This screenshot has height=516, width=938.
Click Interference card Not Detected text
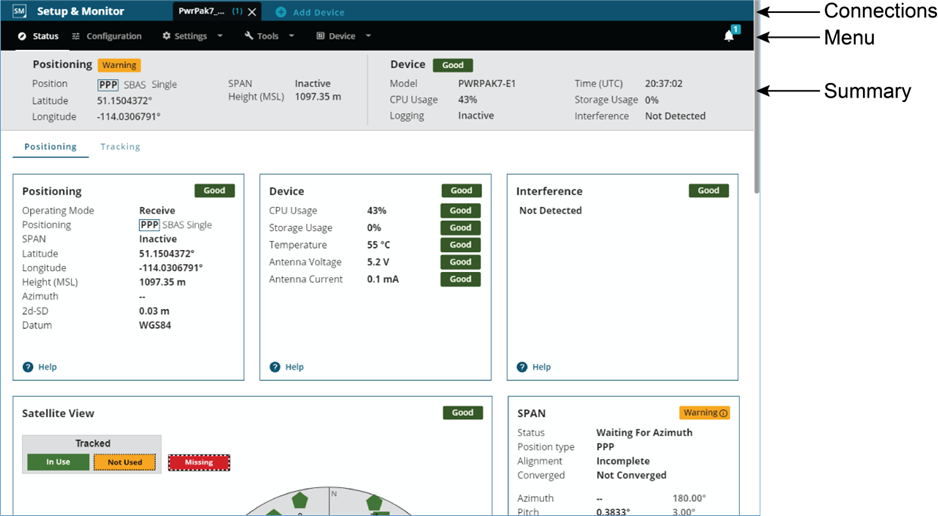(550, 210)
